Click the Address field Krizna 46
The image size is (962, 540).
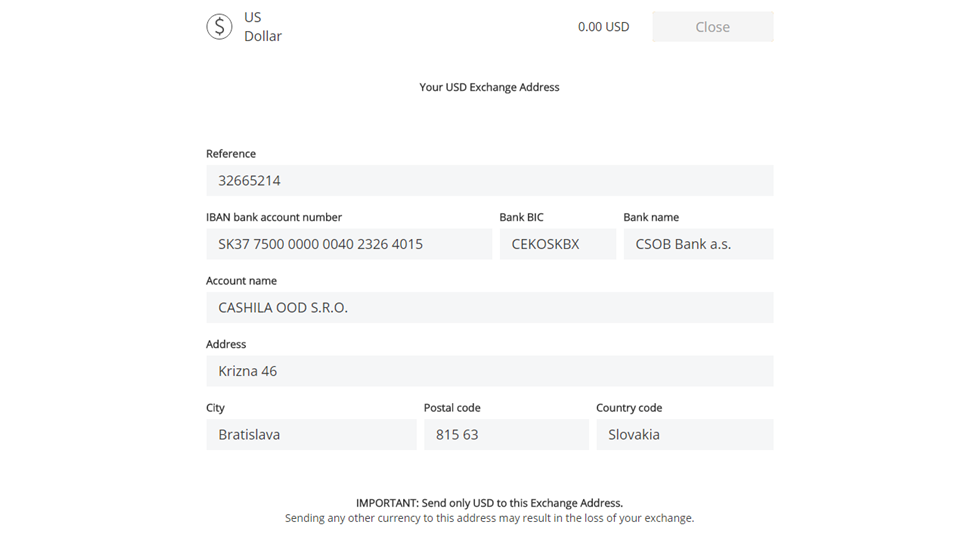pyautogui.click(x=490, y=371)
